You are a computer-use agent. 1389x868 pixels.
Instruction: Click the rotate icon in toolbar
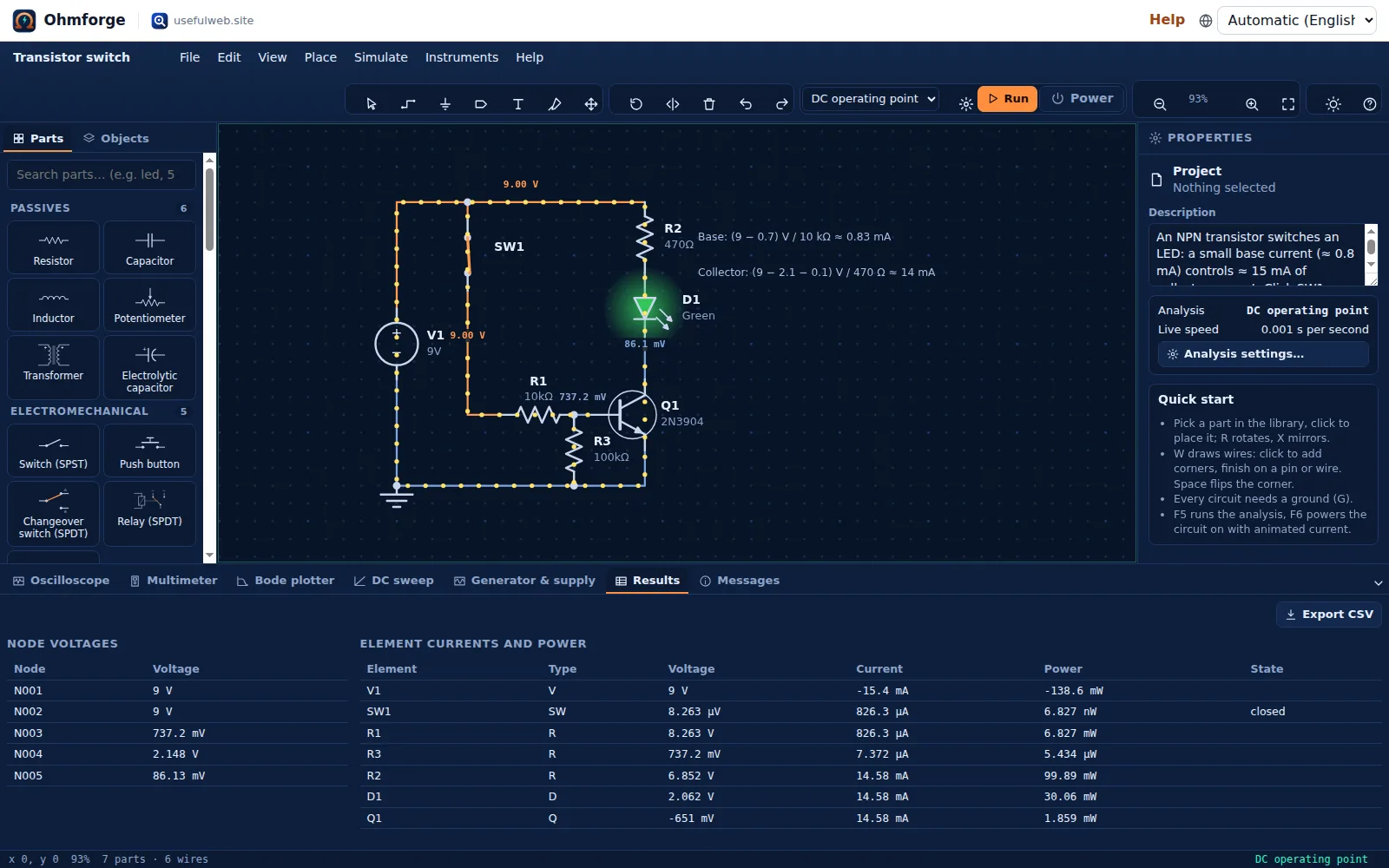click(x=636, y=104)
